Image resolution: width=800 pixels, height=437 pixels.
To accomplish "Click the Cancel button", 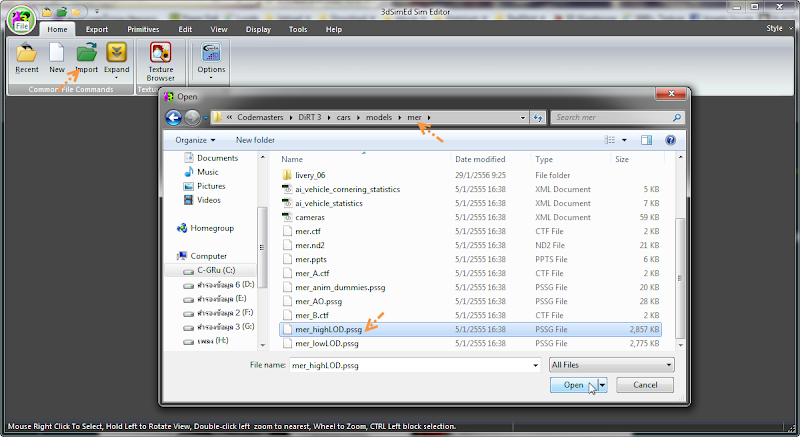I will 645,385.
